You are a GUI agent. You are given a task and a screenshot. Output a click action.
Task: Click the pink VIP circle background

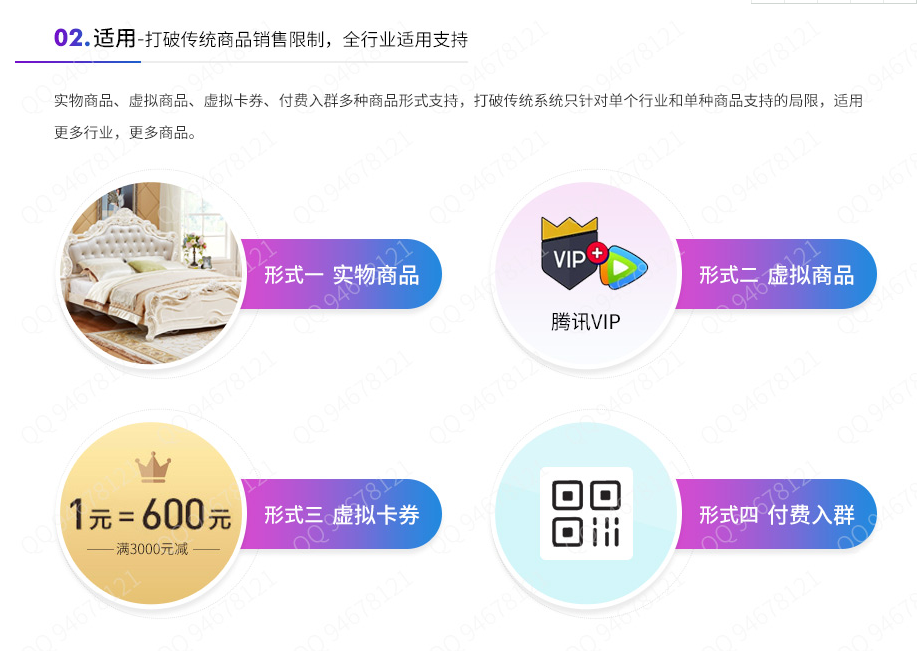point(586,273)
